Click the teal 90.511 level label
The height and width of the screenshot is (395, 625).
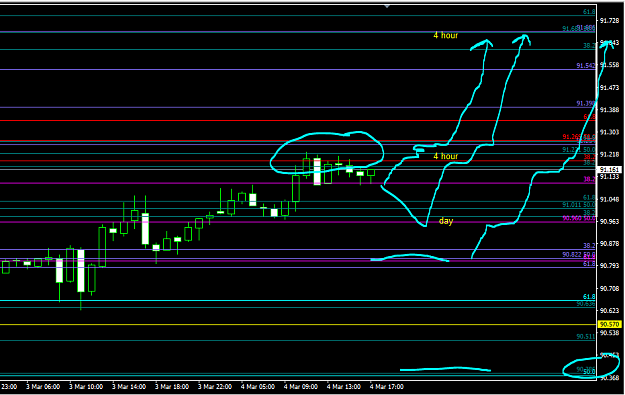tap(586, 336)
